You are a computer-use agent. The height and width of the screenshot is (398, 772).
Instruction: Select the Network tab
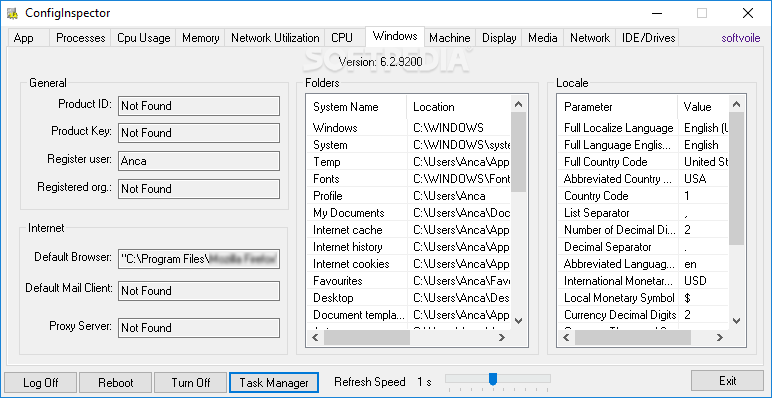[590, 38]
